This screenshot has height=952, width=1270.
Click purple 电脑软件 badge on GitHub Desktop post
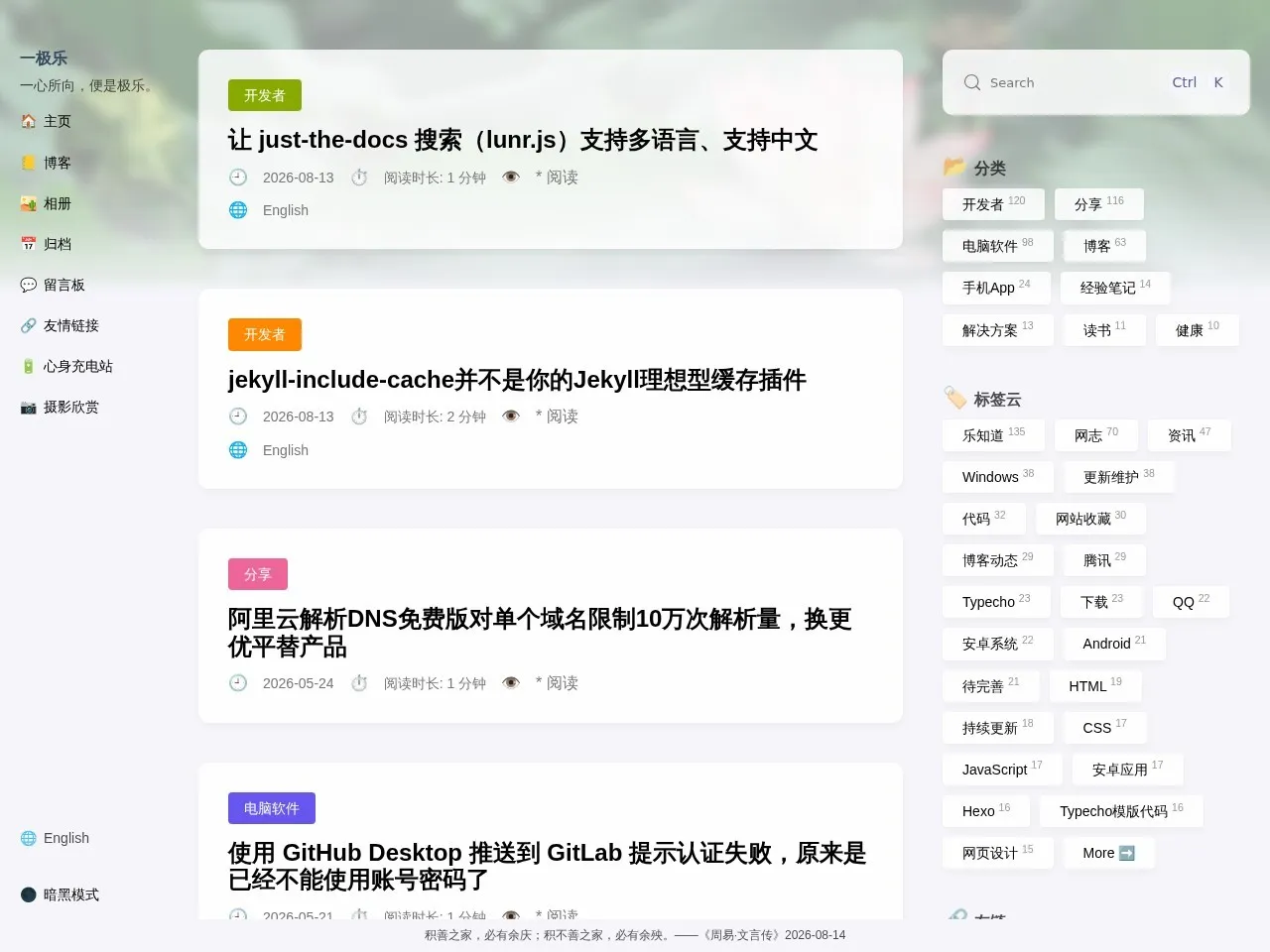point(272,808)
